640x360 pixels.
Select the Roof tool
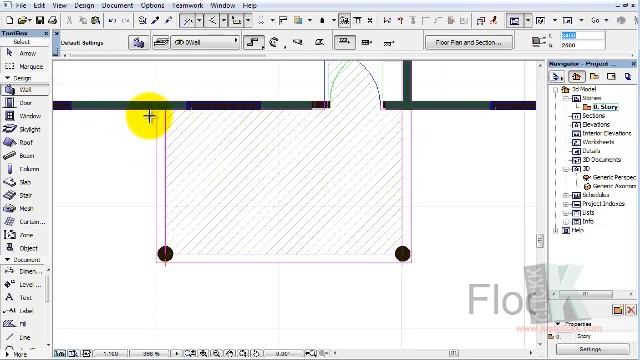pos(24,142)
